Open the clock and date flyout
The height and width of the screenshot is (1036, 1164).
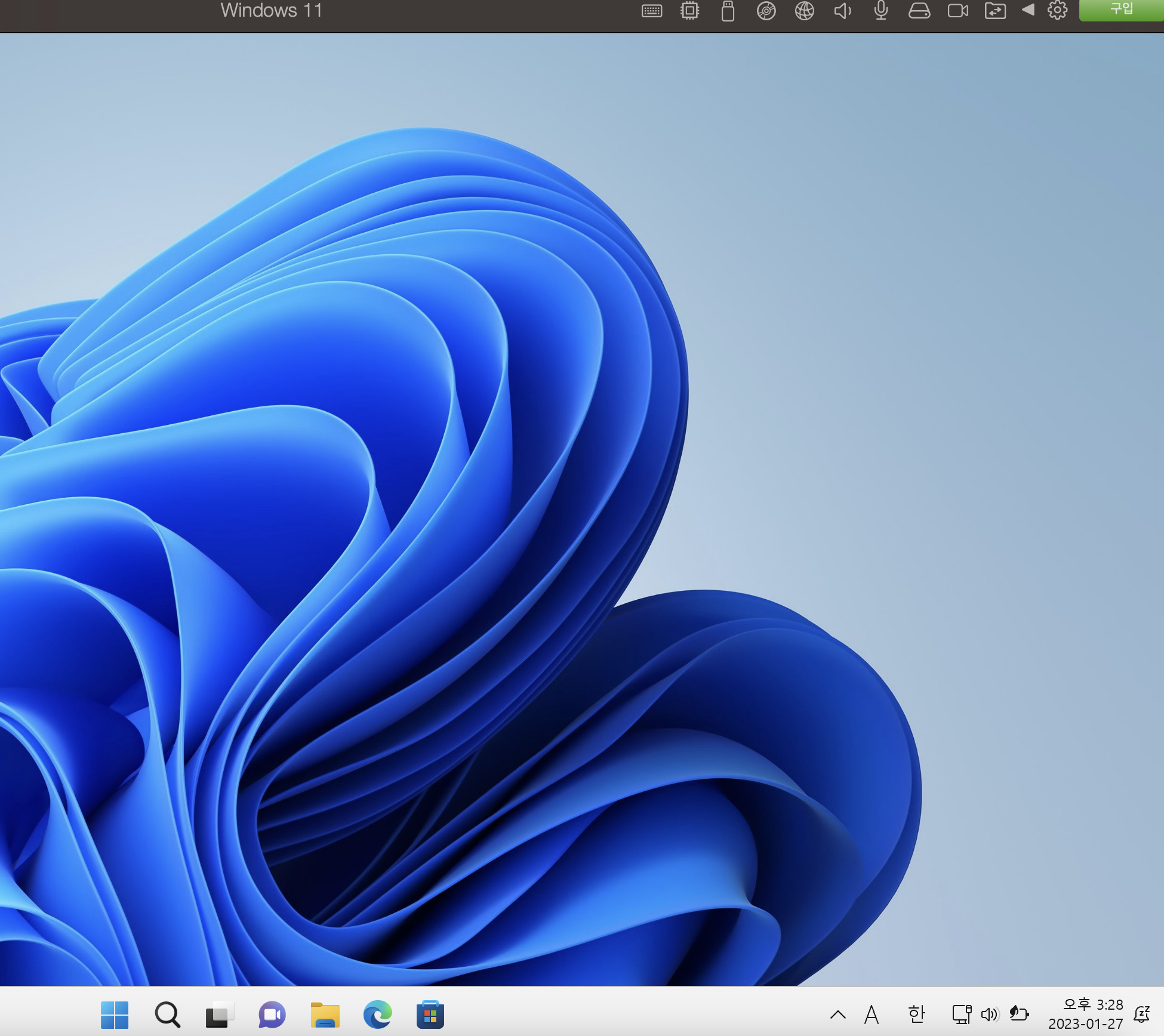click(x=1086, y=1014)
